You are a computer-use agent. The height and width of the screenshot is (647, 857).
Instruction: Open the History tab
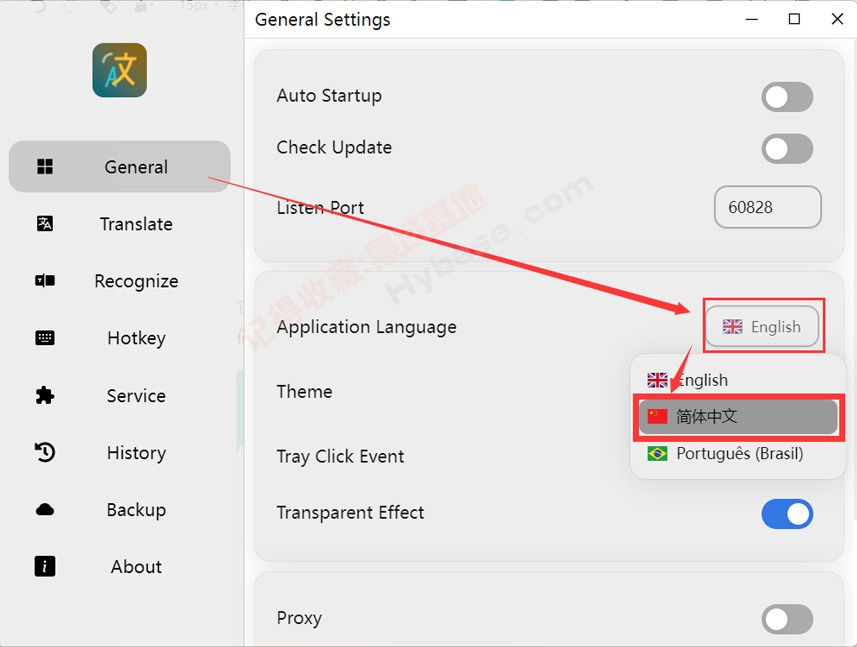coord(120,452)
